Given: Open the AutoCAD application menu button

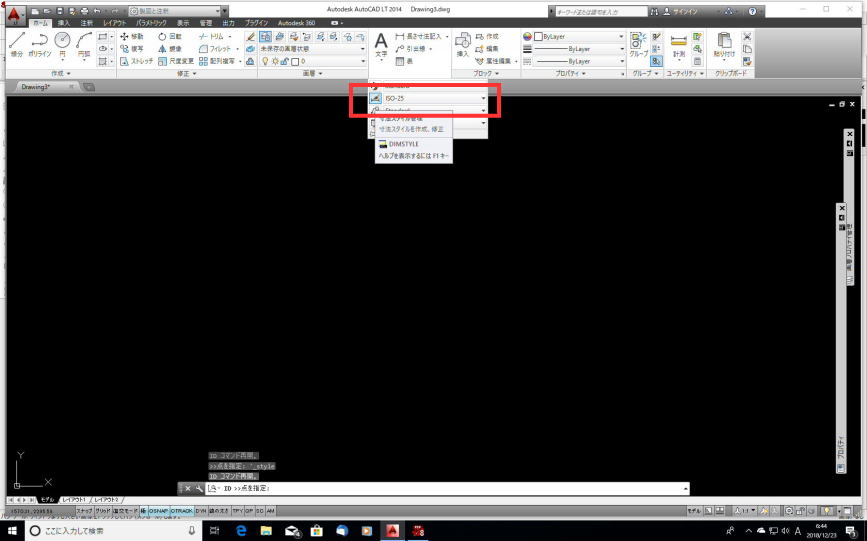Looking at the screenshot, I should tap(15, 14).
